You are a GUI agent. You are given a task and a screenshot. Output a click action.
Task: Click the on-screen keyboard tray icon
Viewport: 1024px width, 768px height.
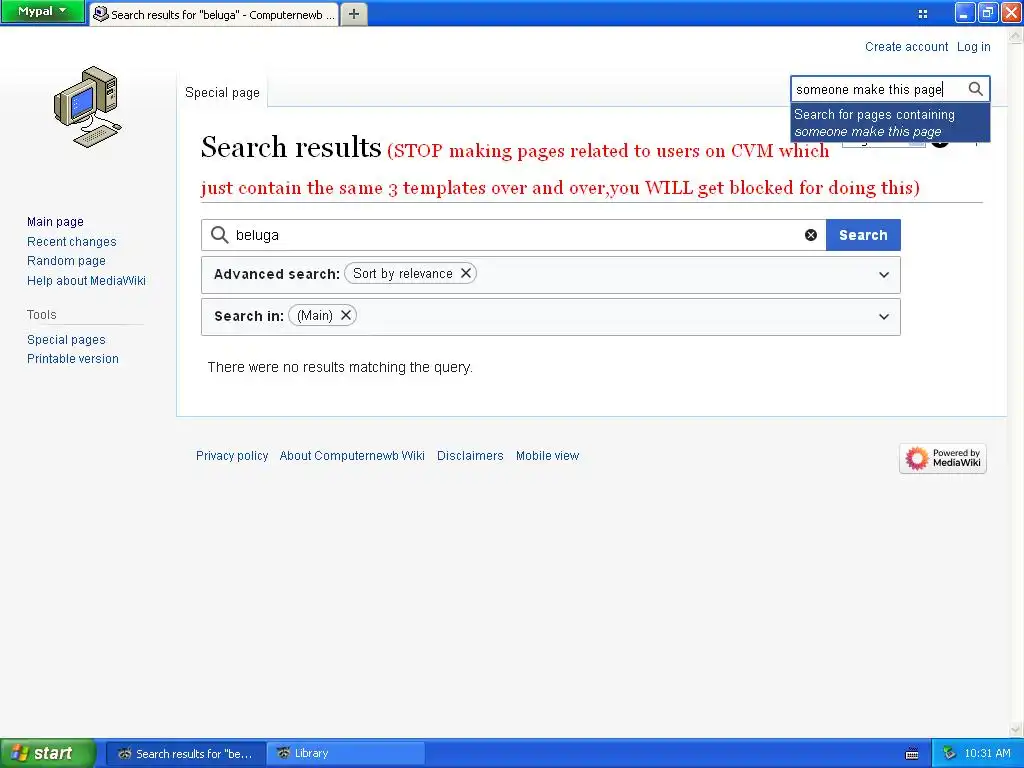click(912, 754)
